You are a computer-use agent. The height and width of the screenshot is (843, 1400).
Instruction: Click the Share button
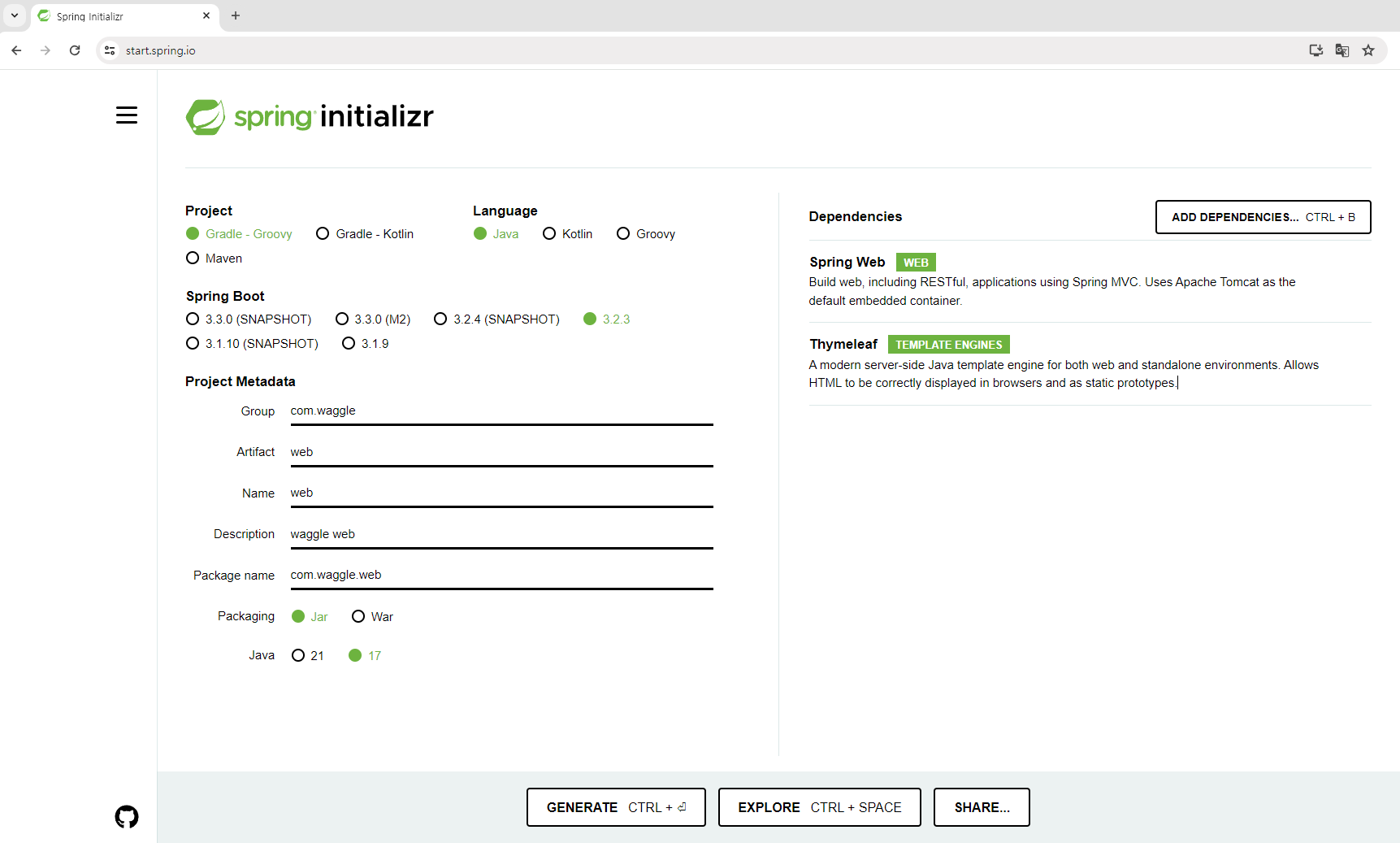(x=982, y=807)
